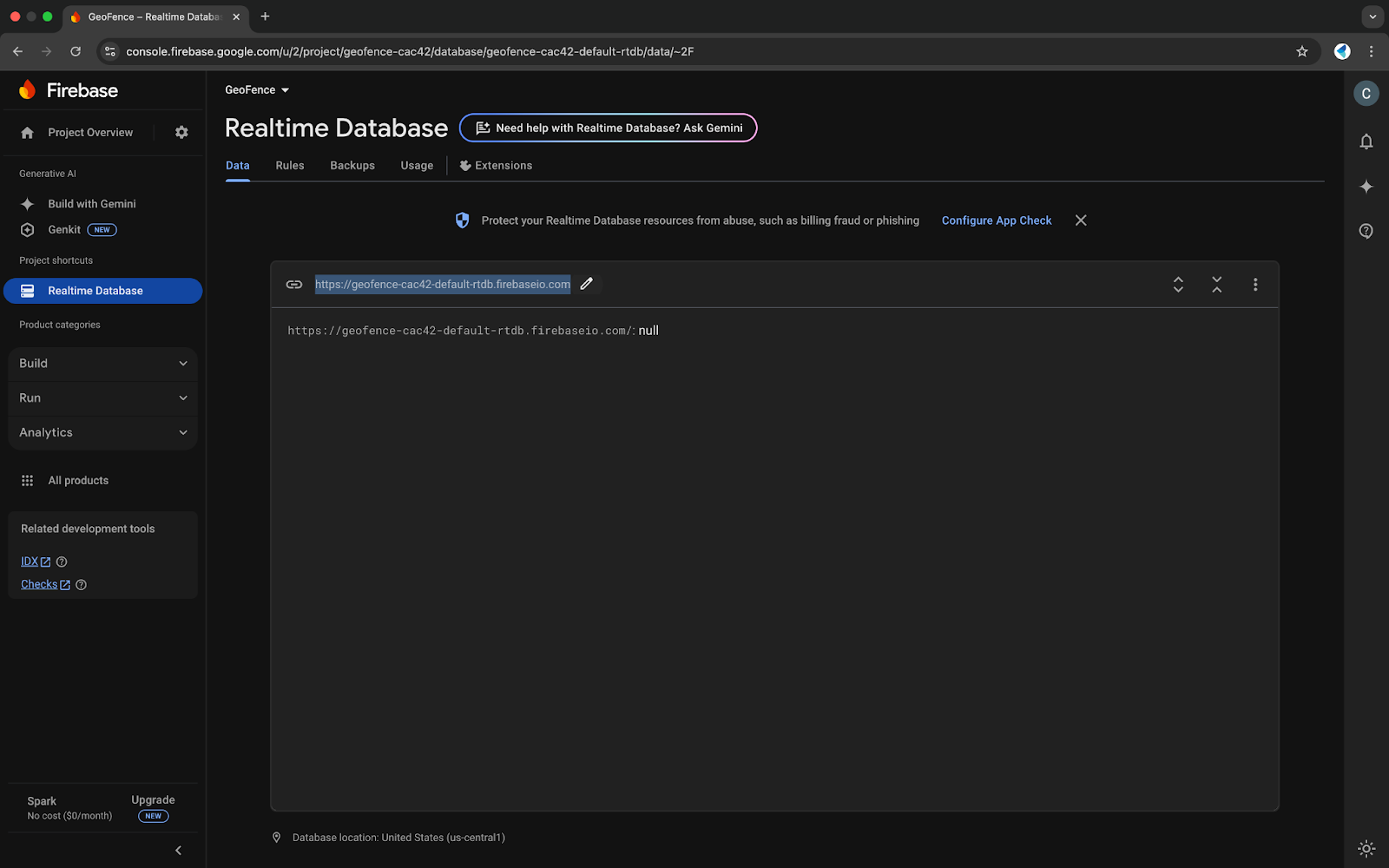Open help question mark icon

coord(1366,231)
